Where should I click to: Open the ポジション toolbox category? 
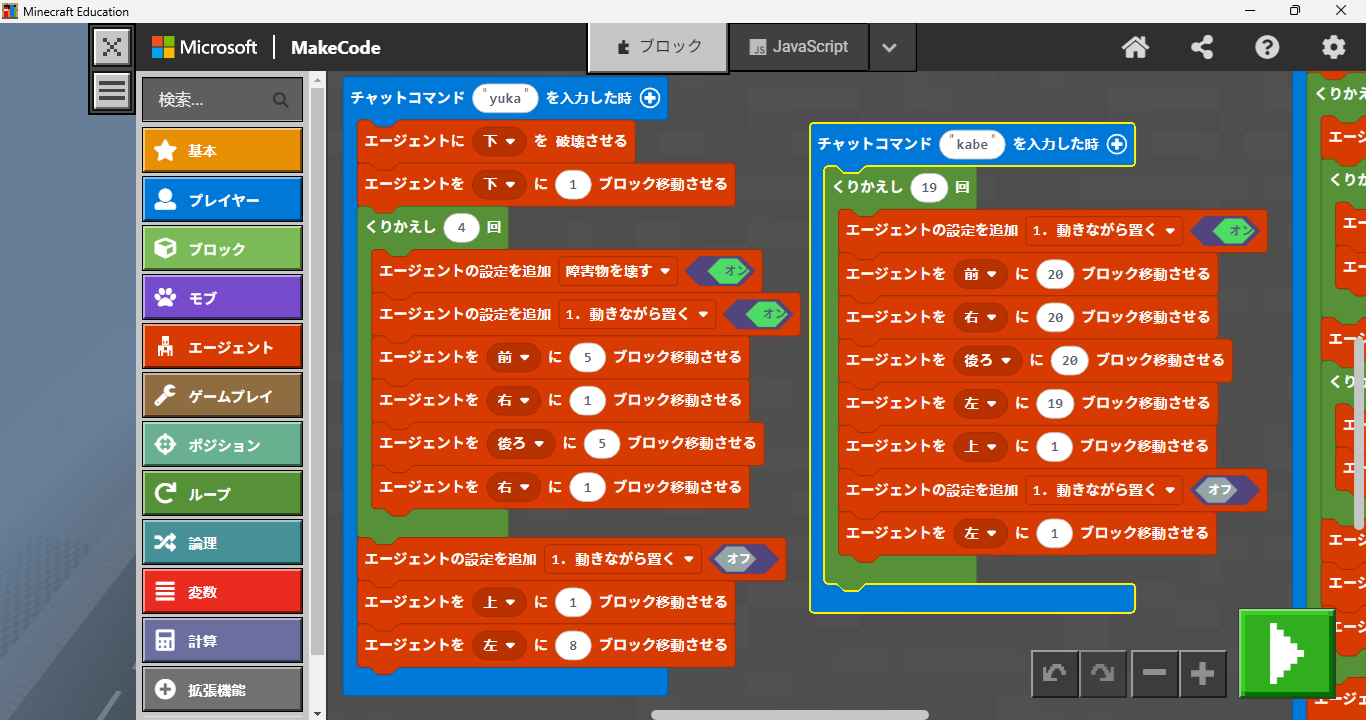coord(222,444)
